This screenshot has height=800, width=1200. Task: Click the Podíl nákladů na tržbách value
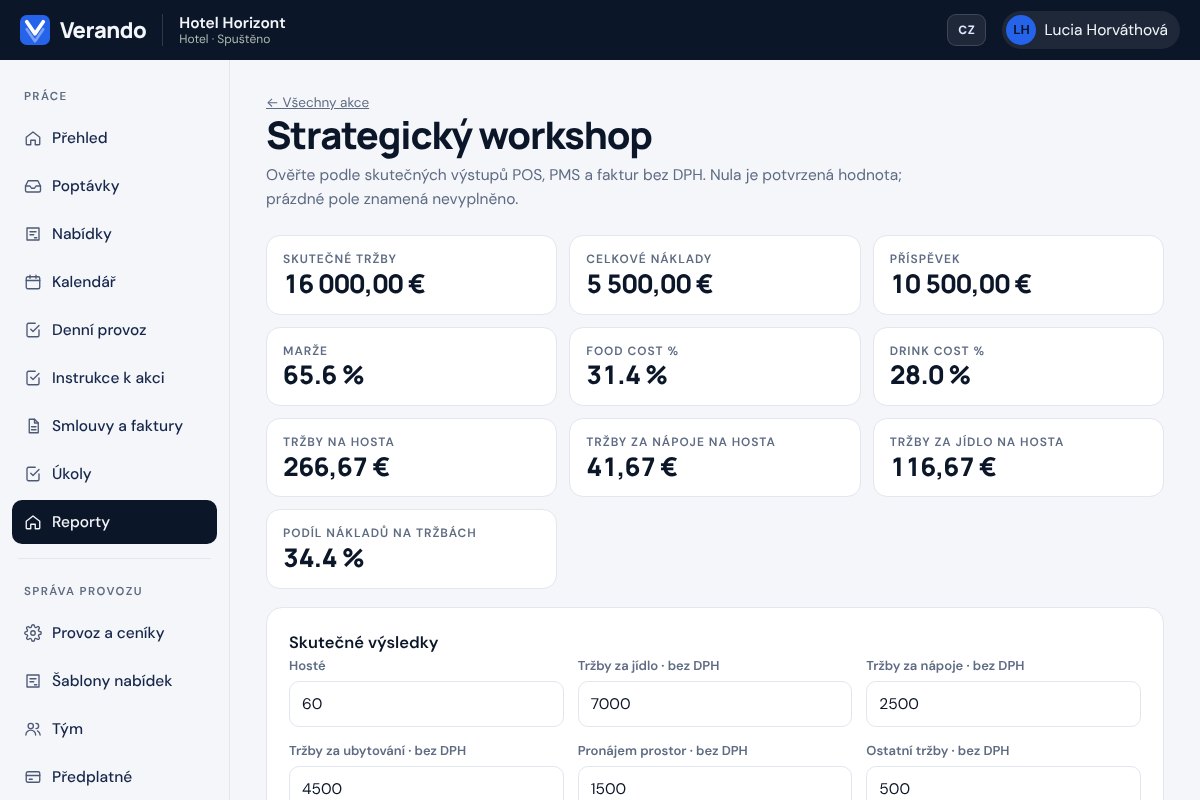pyautogui.click(x=324, y=559)
